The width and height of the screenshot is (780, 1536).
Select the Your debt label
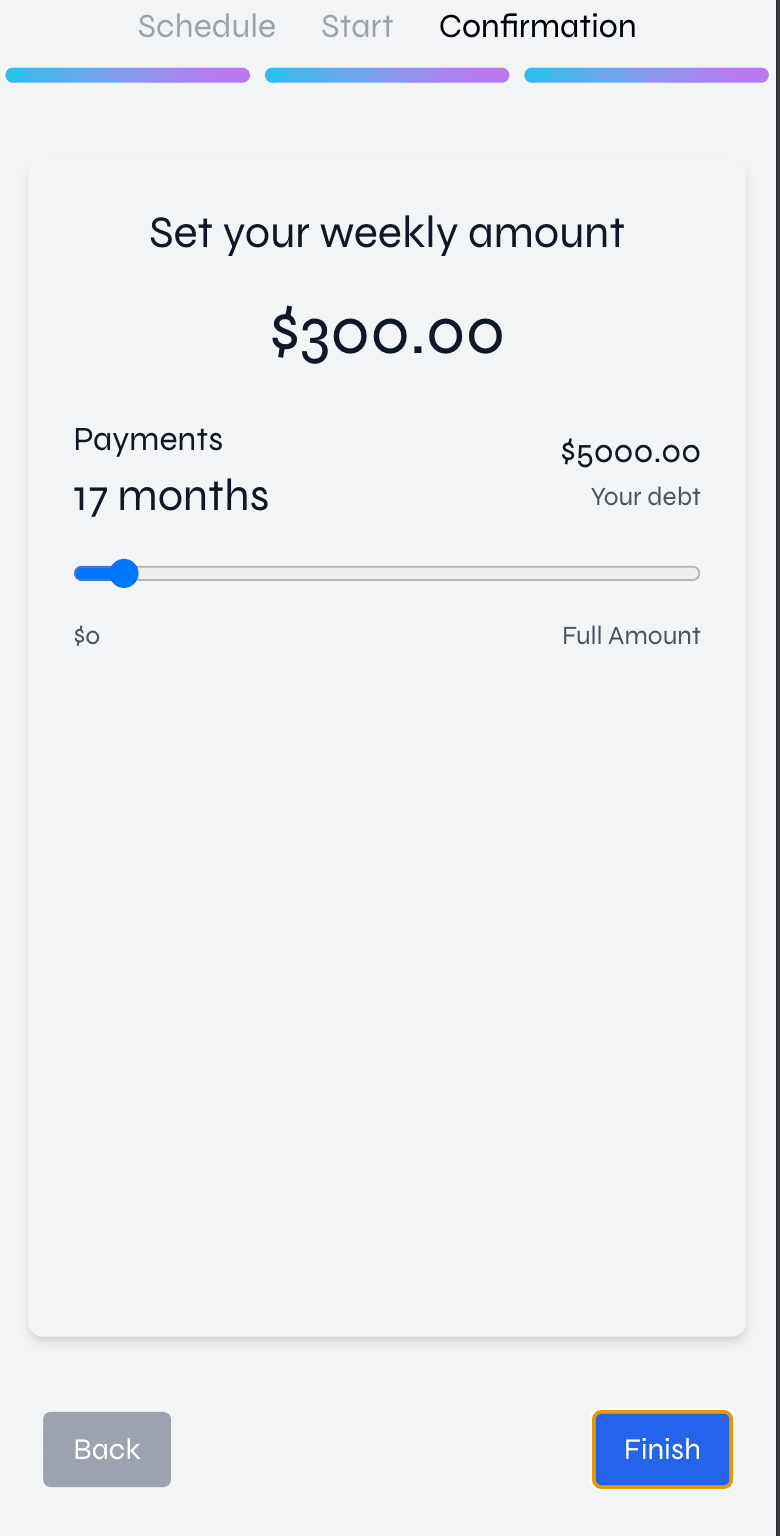645,496
